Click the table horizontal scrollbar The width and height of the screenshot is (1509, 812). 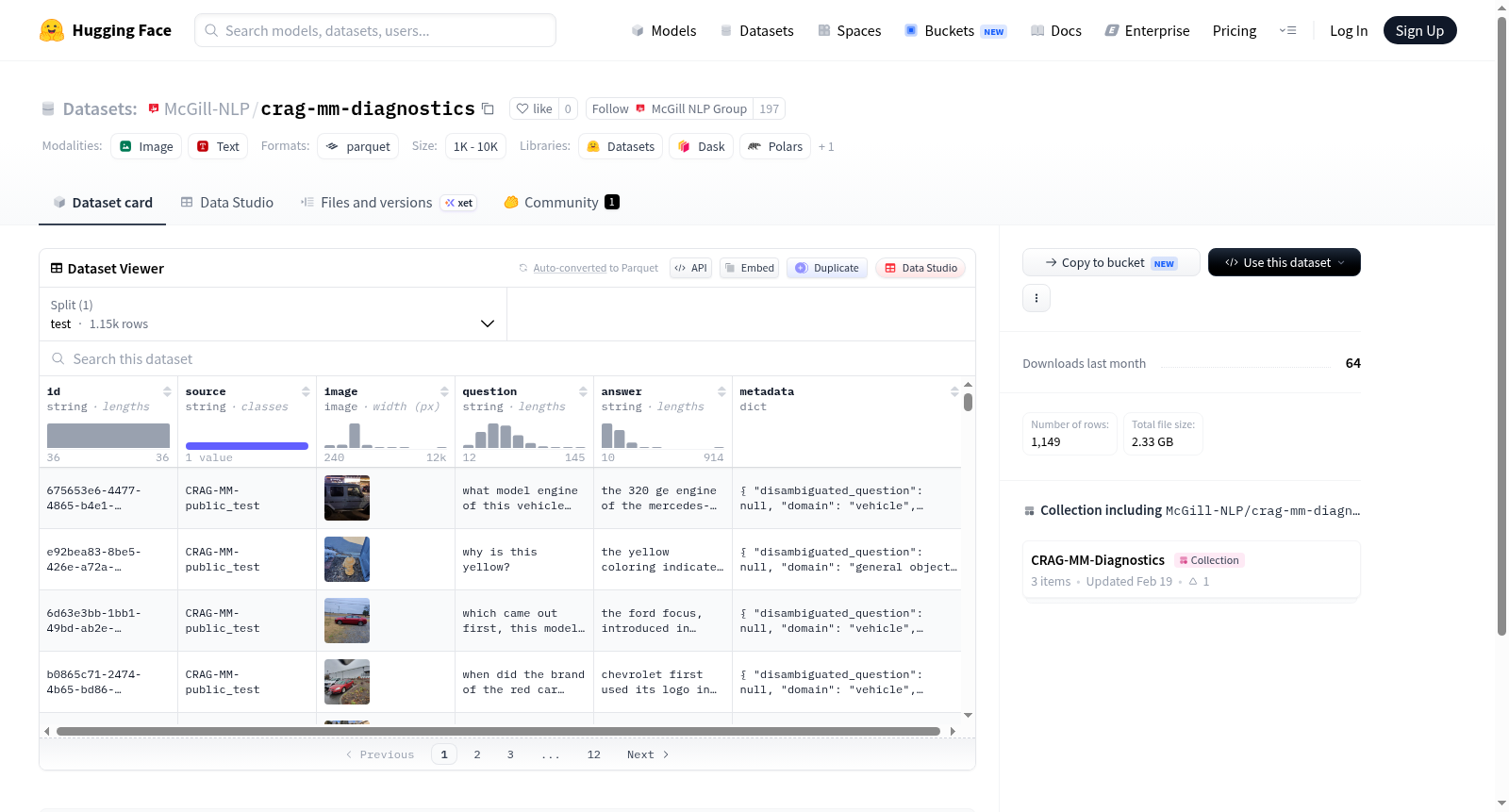(x=498, y=731)
